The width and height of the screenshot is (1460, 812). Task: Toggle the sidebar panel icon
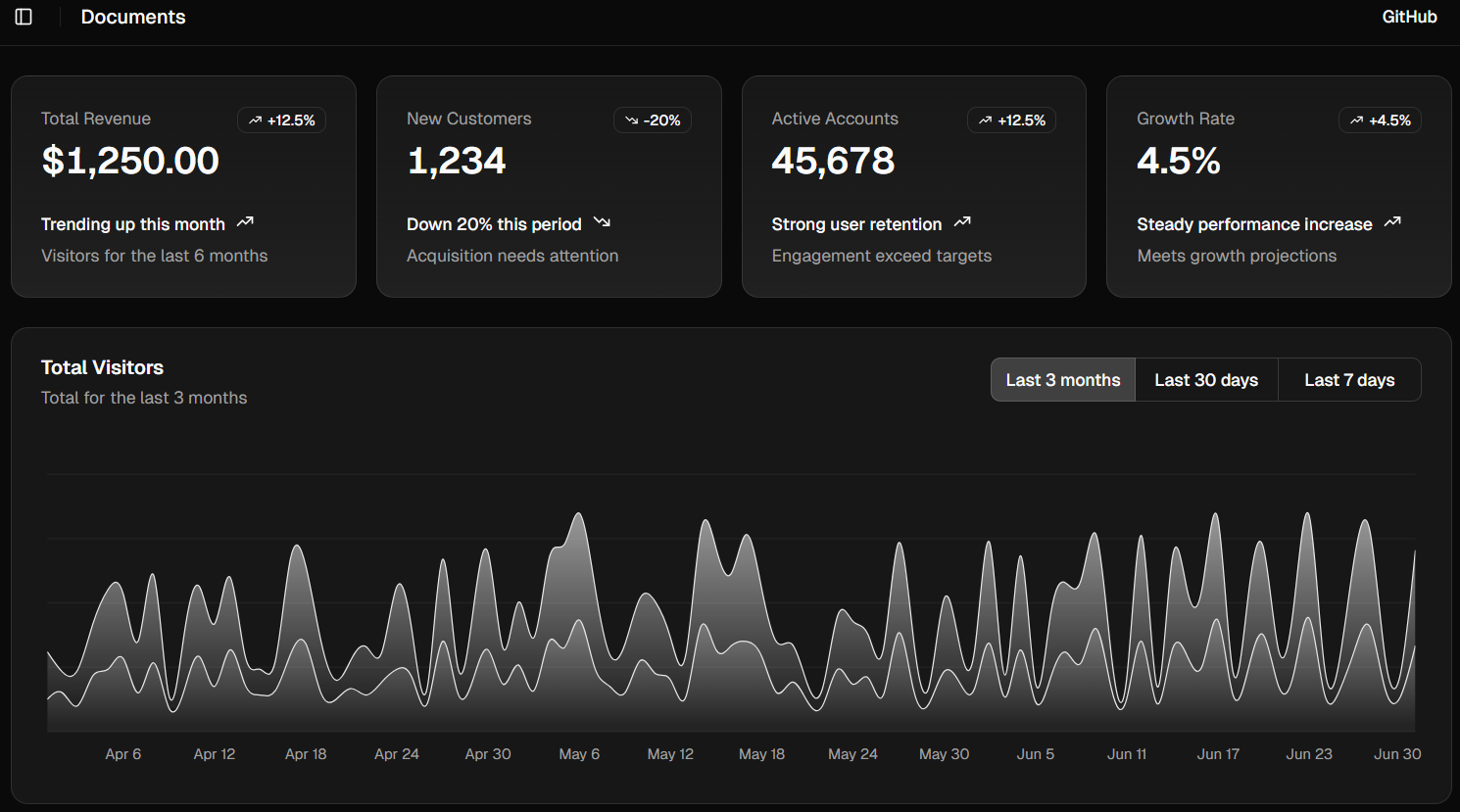pos(24,17)
